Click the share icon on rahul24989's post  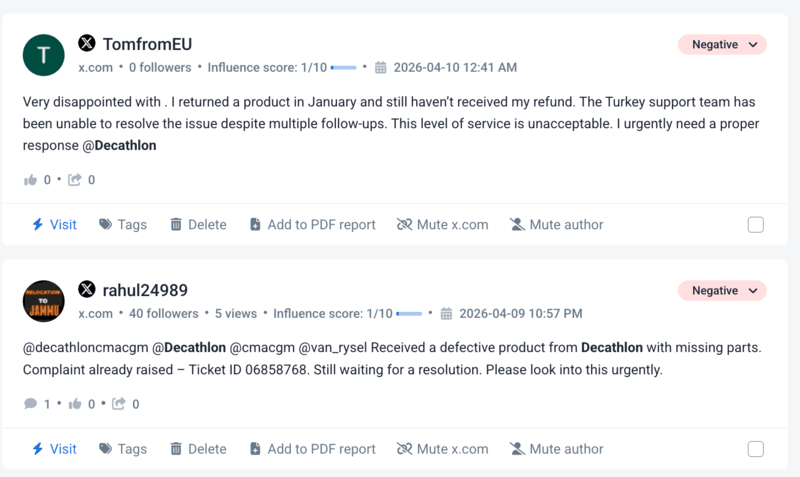(119, 404)
